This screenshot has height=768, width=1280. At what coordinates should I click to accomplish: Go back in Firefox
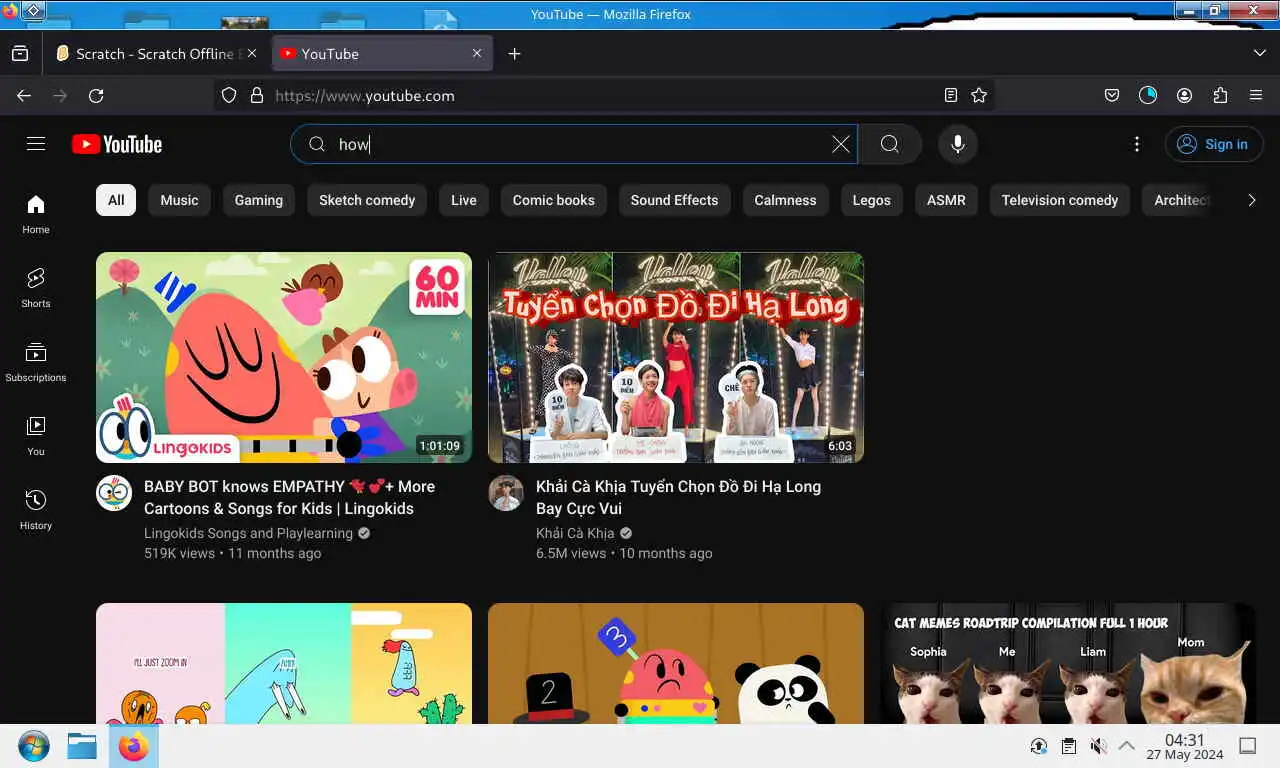pos(24,96)
